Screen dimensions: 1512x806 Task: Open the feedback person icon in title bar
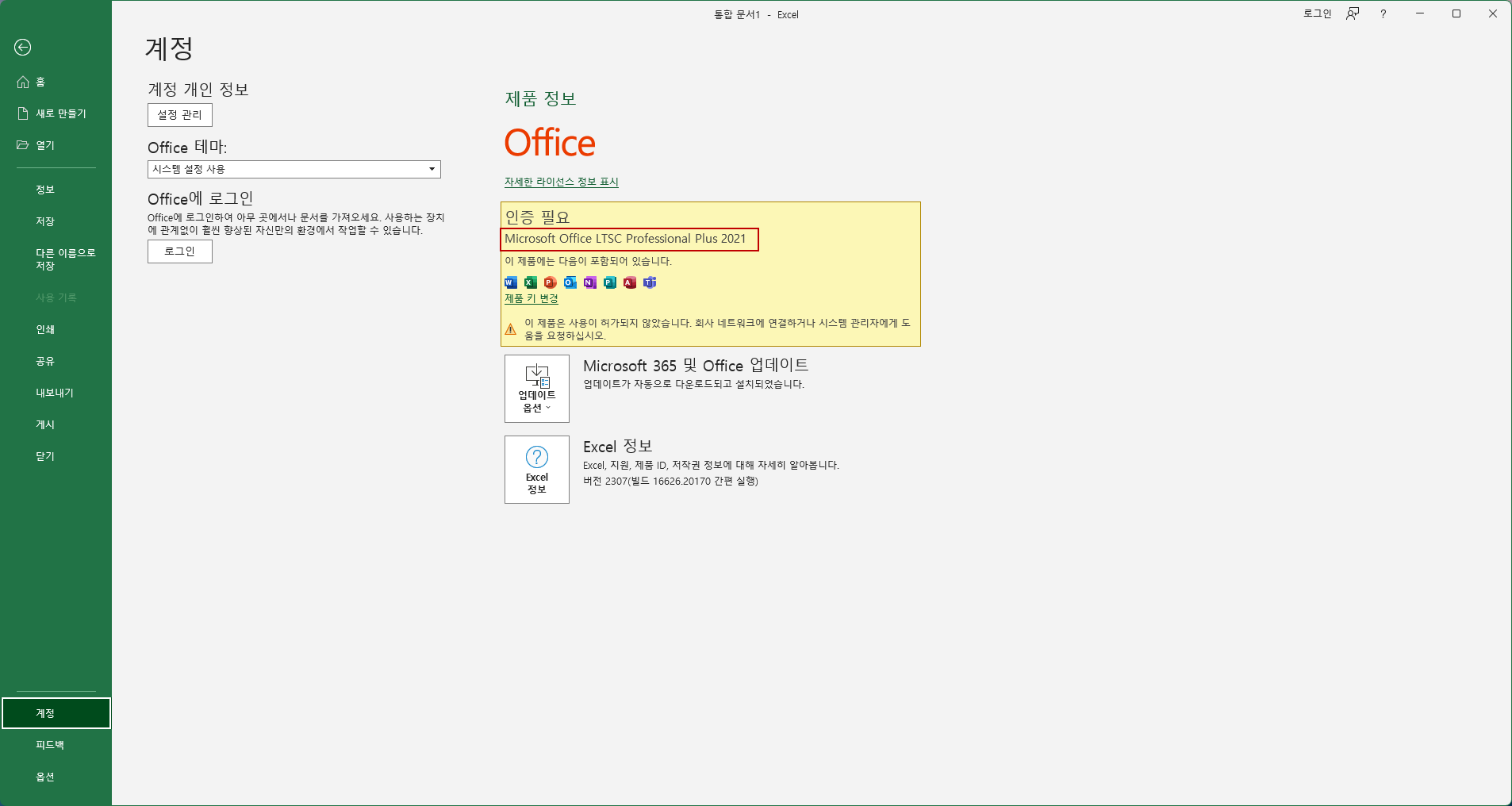(1353, 13)
